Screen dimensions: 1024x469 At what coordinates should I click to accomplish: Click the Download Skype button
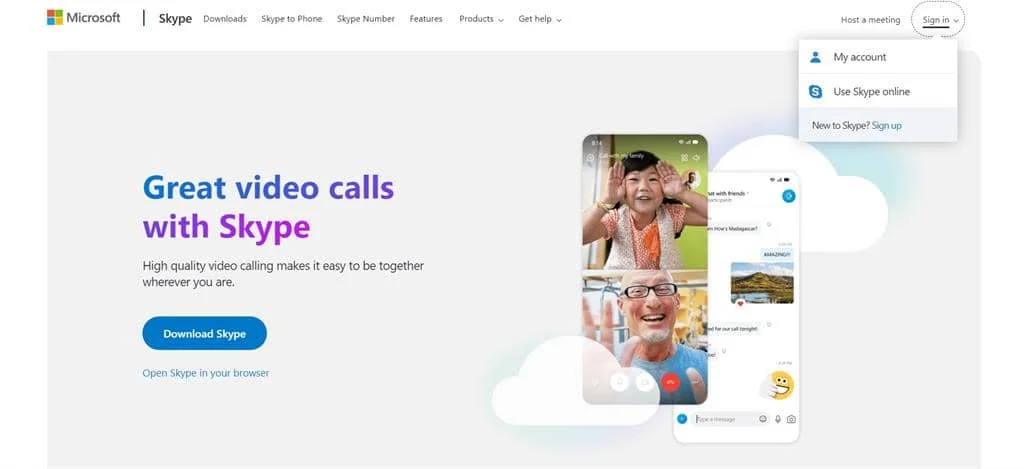point(204,333)
